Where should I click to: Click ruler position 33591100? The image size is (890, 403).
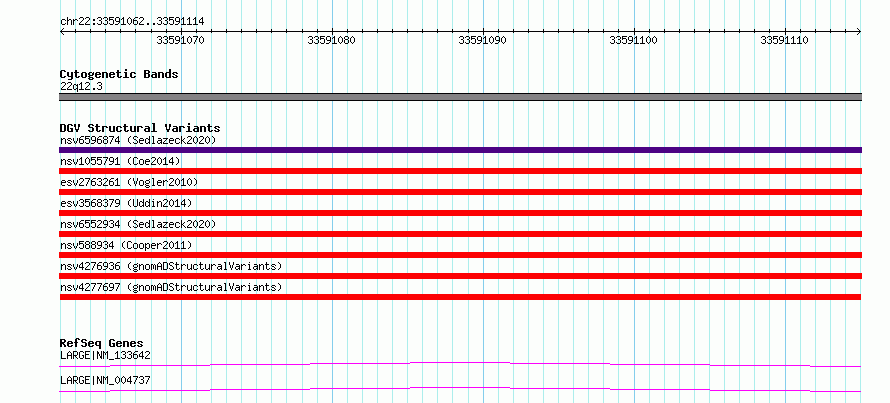coord(633,40)
